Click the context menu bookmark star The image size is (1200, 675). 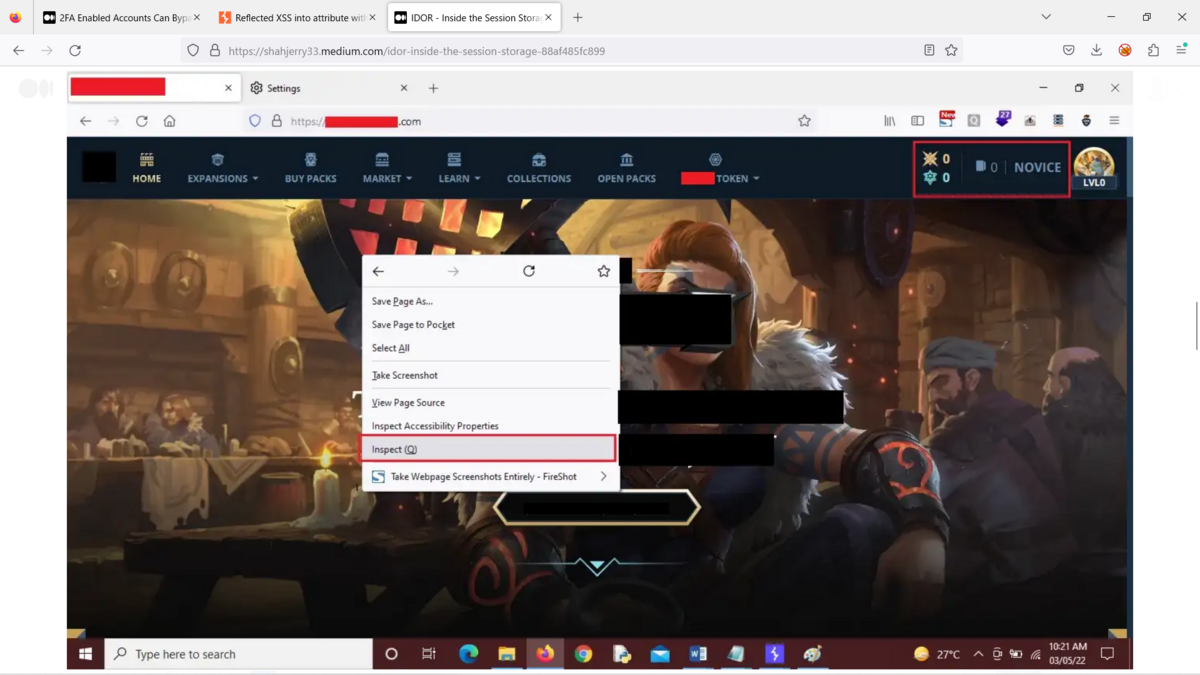[604, 271]
